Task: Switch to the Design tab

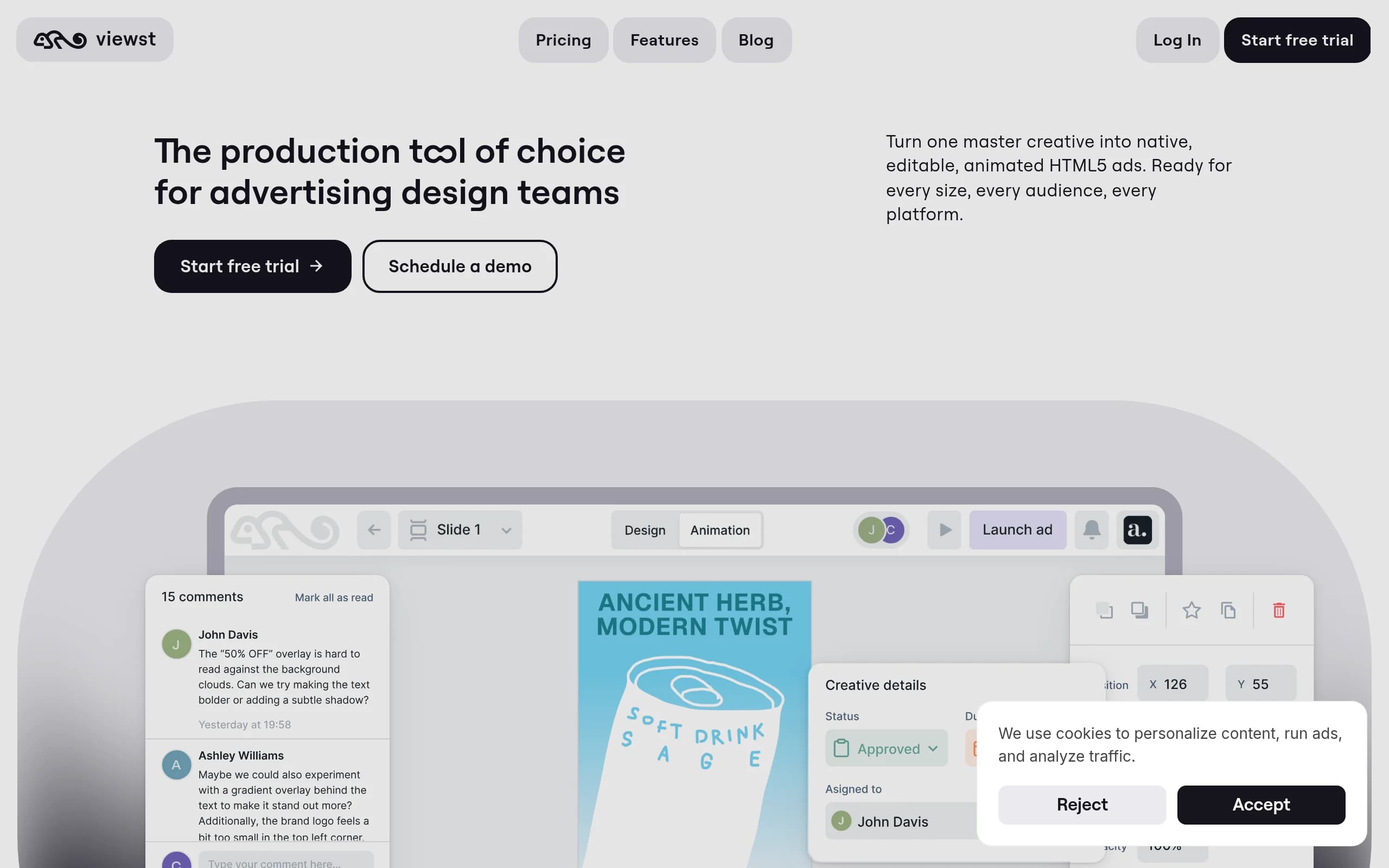Action: 645,530
